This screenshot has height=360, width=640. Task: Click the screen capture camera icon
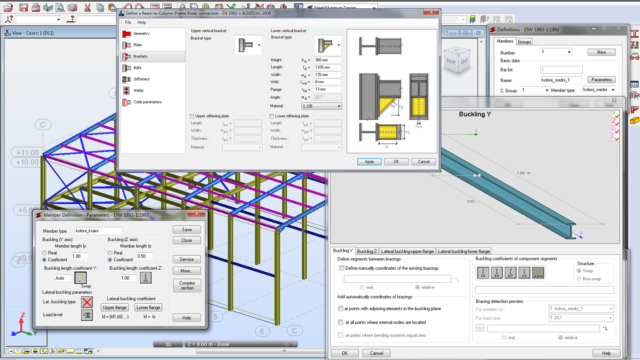(x=72, y=7)
